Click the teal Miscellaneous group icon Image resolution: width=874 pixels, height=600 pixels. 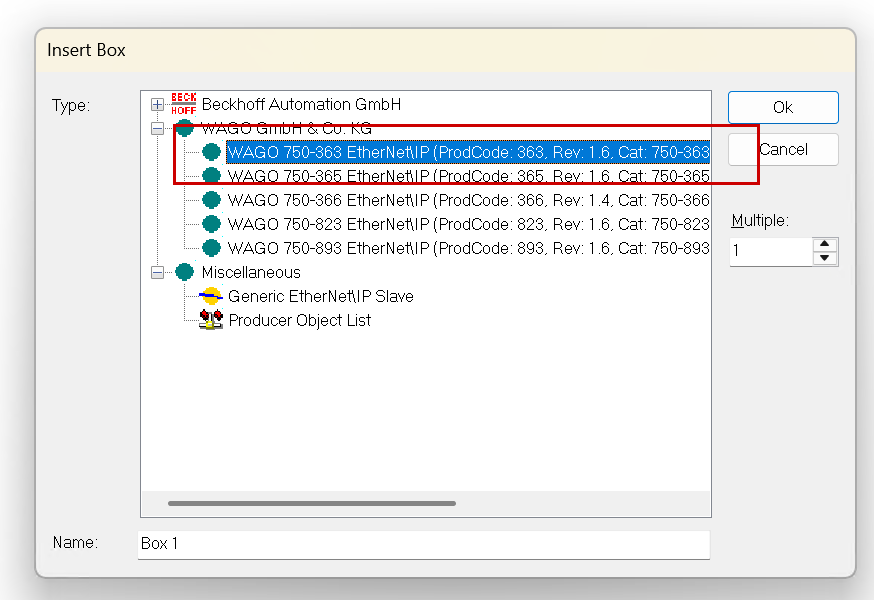[x=184, y=272]
